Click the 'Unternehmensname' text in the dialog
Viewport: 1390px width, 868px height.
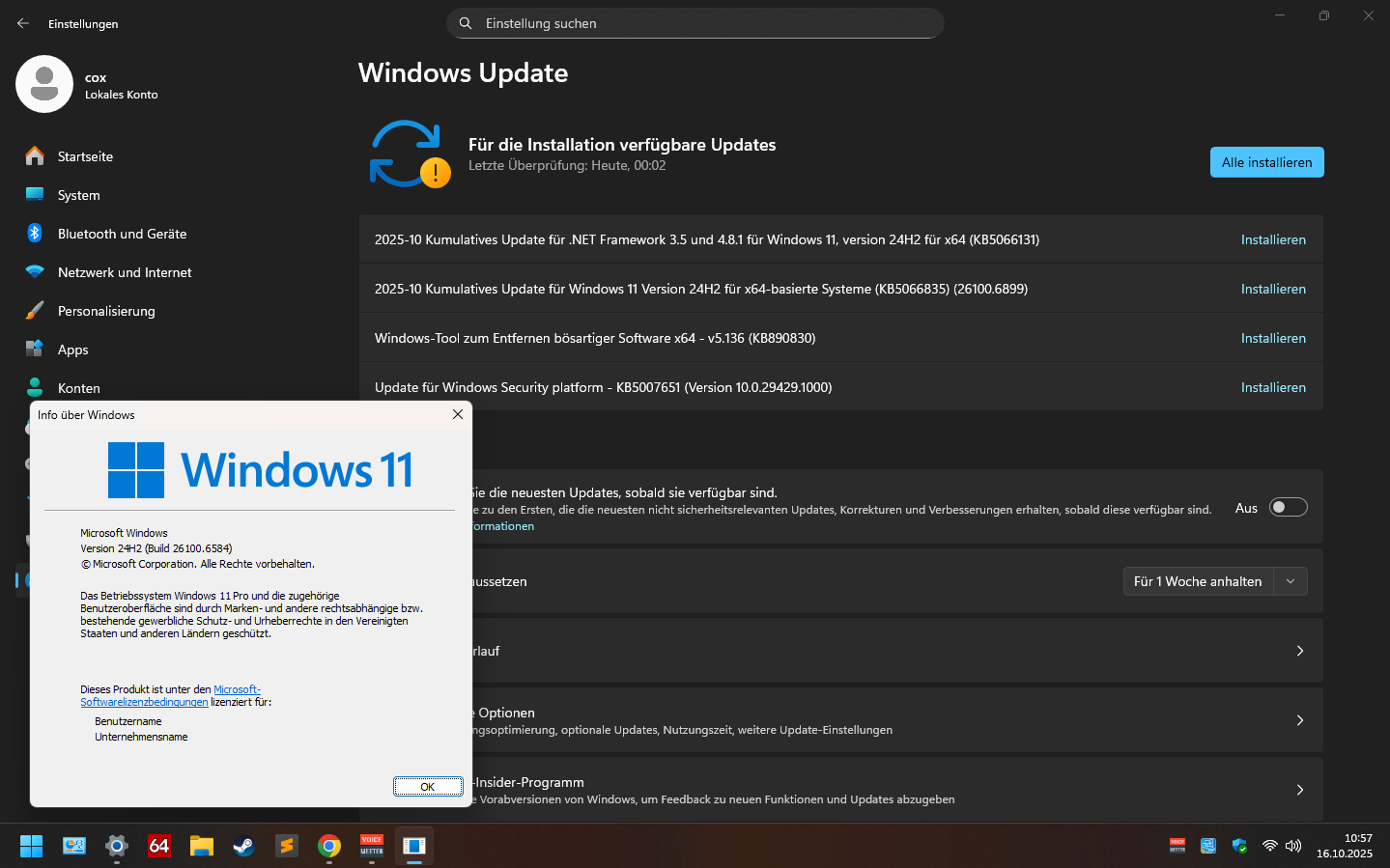(141, 737)
